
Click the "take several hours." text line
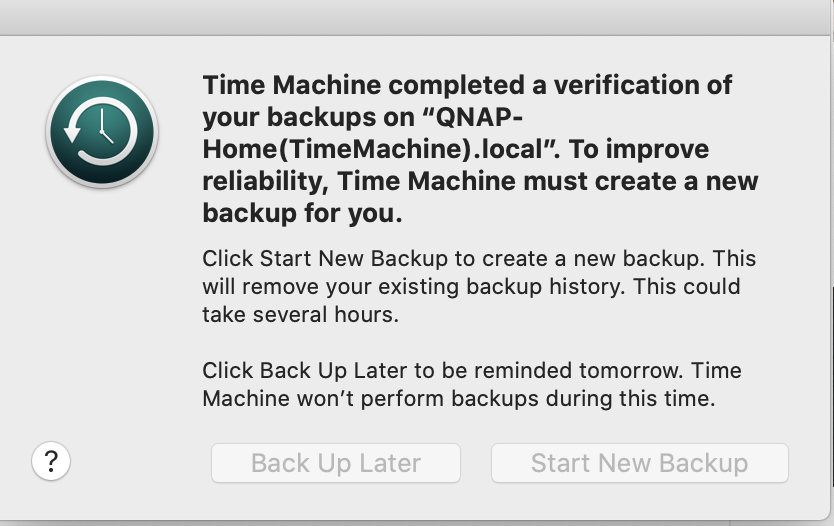click(x=300, y=314)
